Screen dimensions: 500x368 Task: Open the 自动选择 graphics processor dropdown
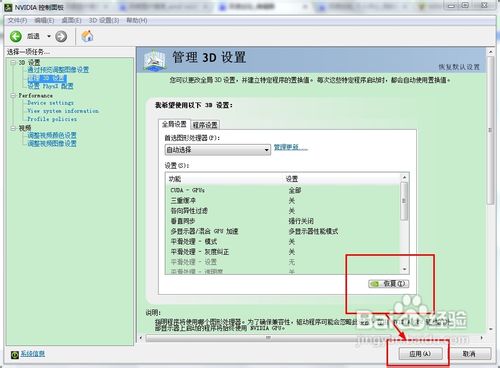[x=218, y=150]
